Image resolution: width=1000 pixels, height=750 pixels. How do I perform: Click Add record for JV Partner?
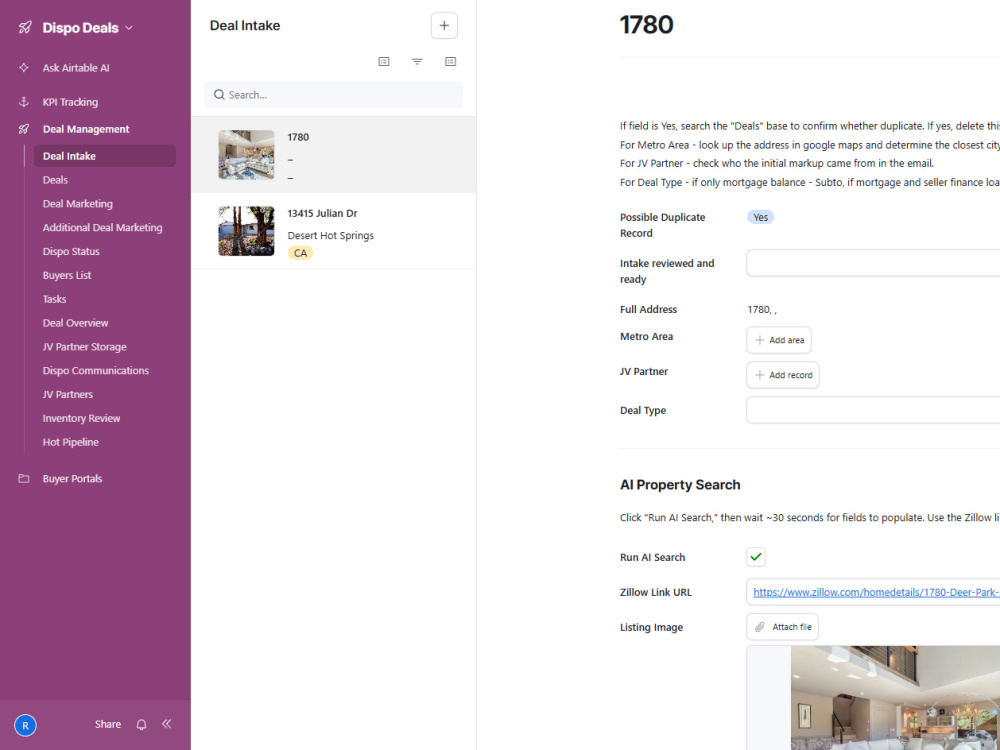[x=783, y=375]
